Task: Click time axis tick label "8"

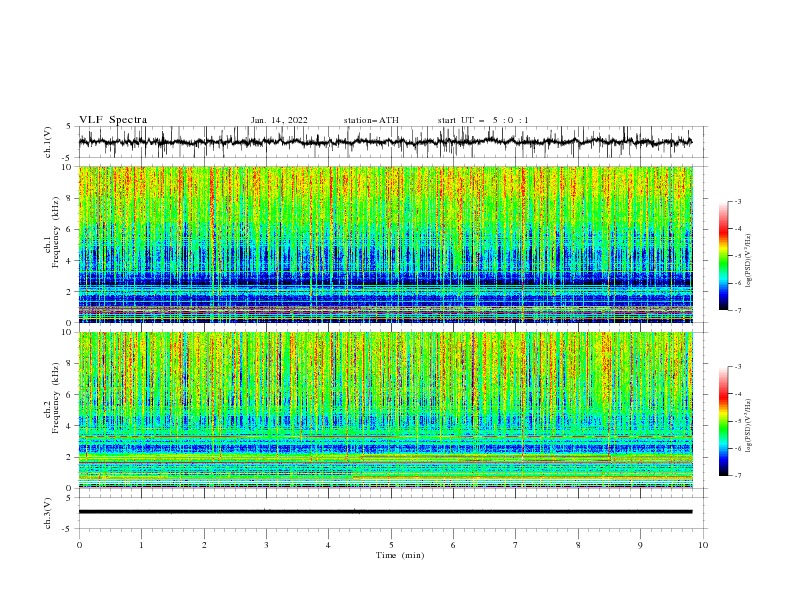Action: click(x=578, y=545)
